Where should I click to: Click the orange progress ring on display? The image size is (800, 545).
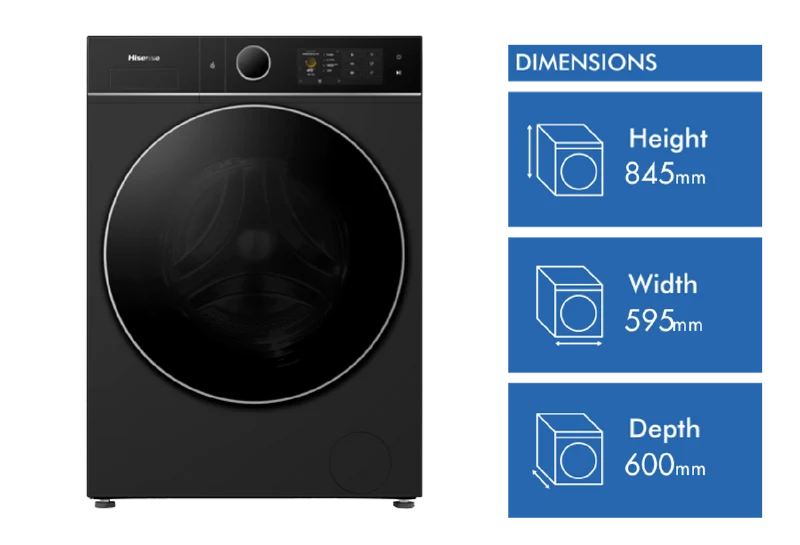coord(310,63)
